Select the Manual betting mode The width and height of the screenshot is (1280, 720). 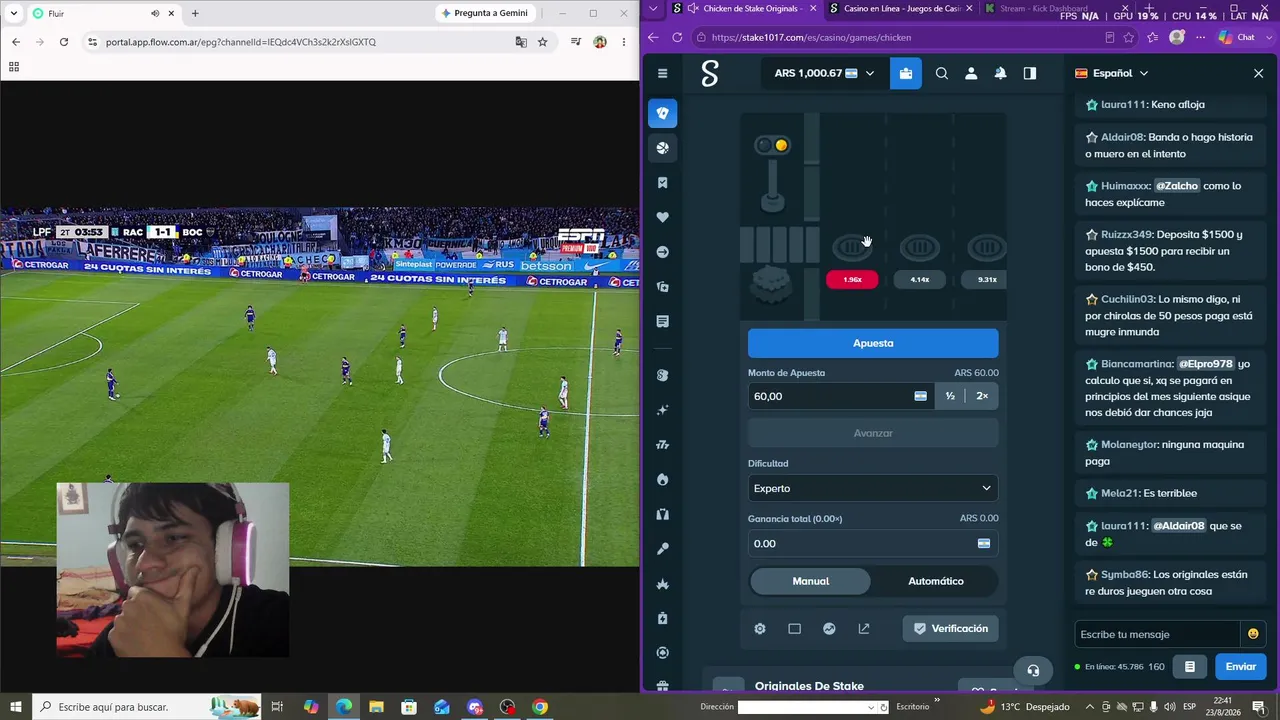[x=811, y=581]
